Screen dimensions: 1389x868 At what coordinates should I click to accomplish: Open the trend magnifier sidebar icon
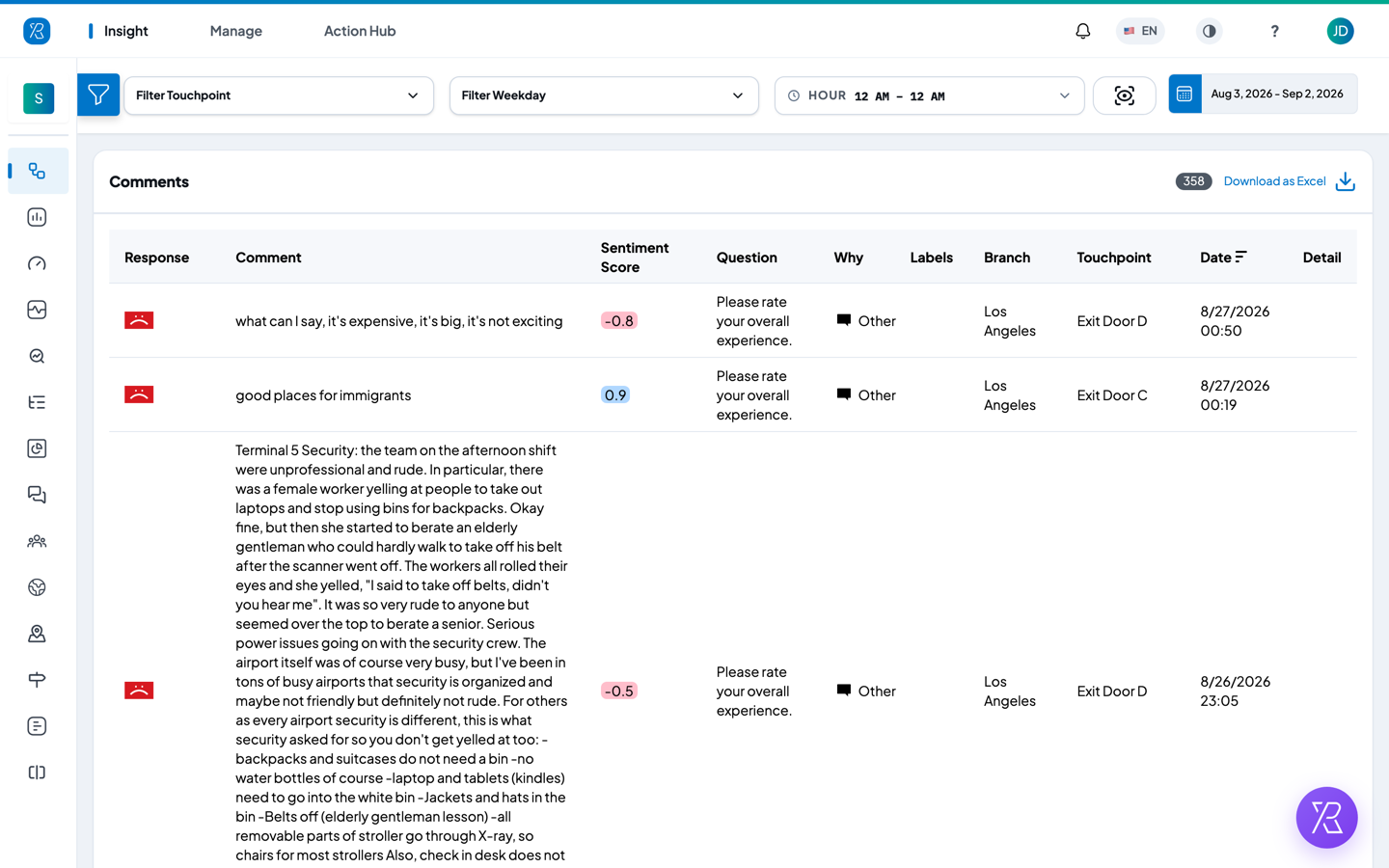click(x=38, y=356)
